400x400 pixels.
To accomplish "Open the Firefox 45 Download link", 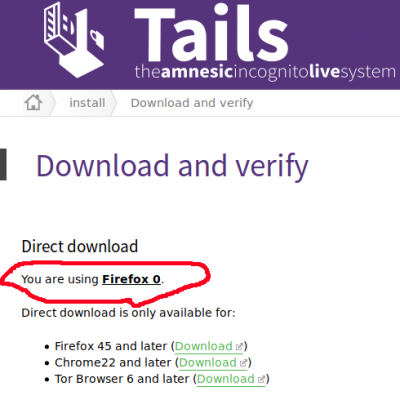I will pos(204,346).
